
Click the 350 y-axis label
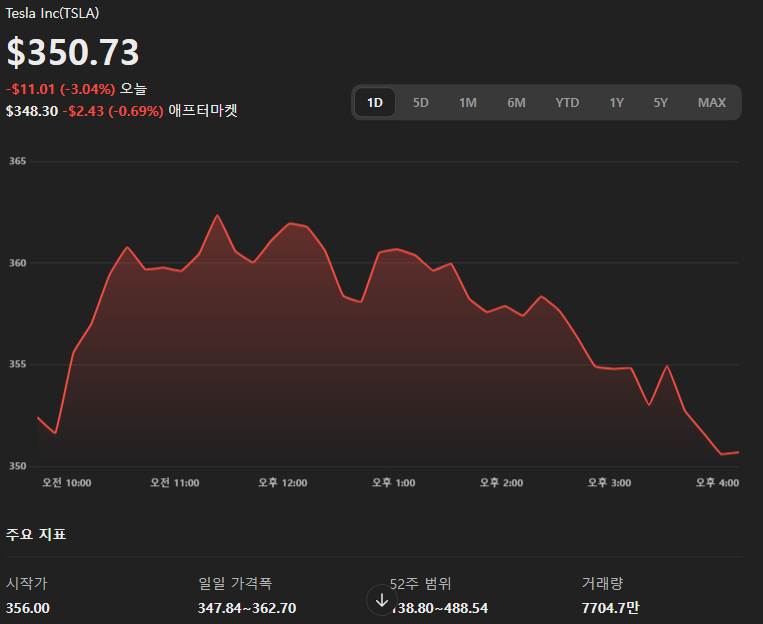pos(18,466)
